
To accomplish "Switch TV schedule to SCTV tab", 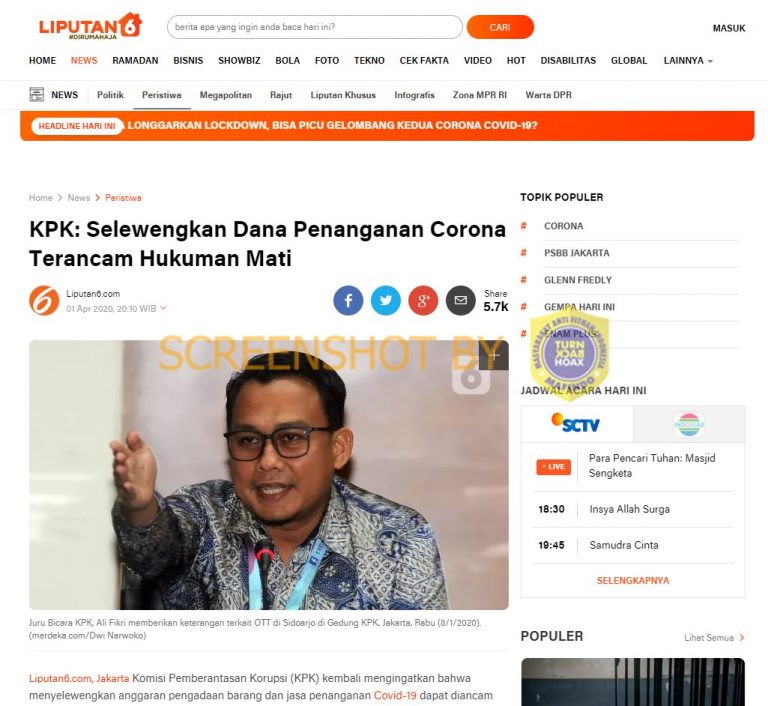I will [577, 424].
